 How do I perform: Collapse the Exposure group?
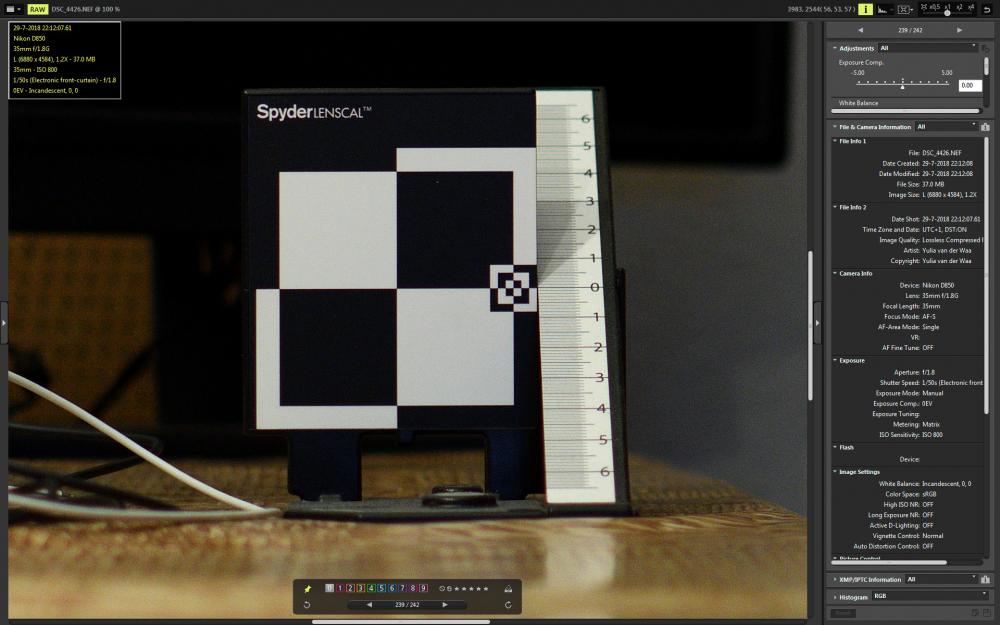(x=835, y=360)
